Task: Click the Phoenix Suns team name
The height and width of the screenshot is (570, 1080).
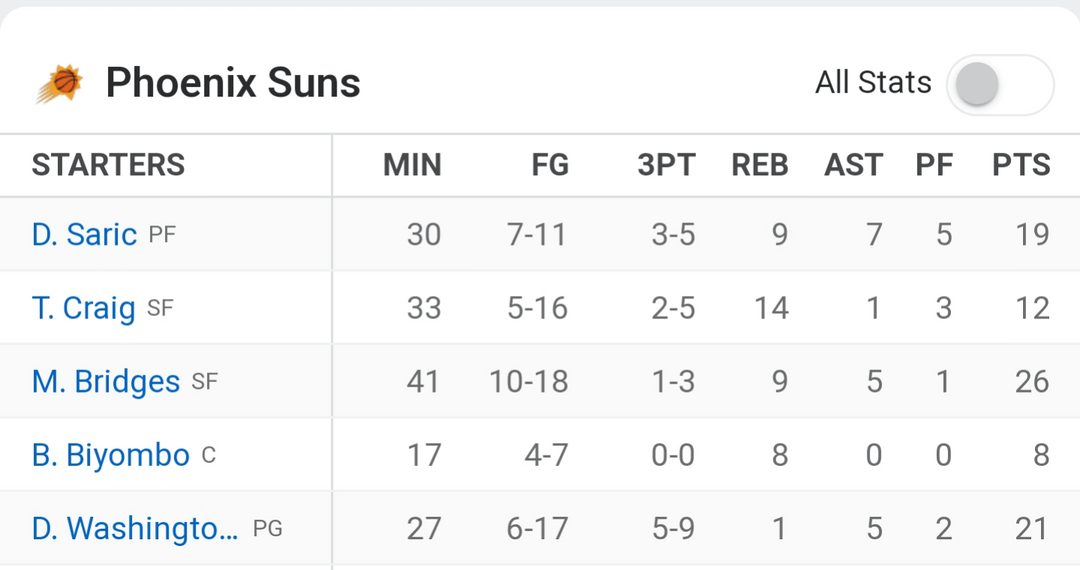Action: tap(233, 83)
